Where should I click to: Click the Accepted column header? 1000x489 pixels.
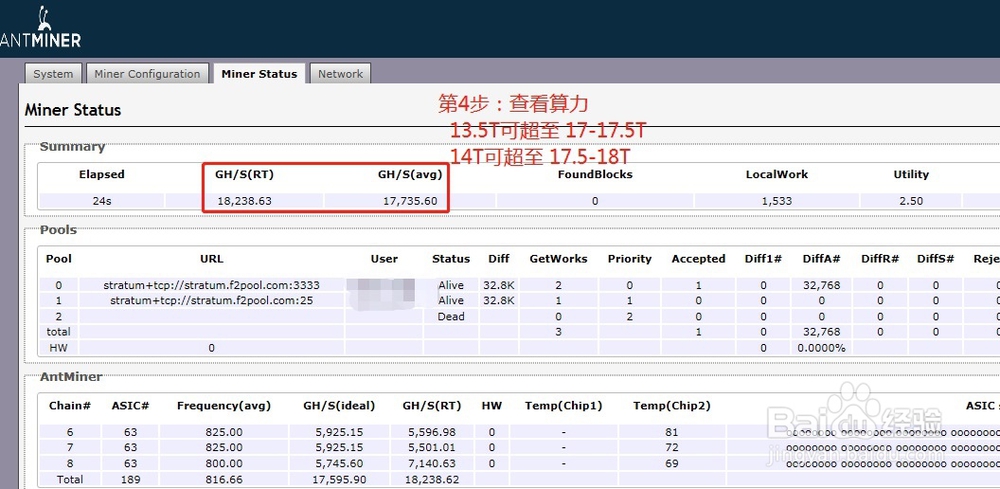pyautogui.click(x=698, y=259)
